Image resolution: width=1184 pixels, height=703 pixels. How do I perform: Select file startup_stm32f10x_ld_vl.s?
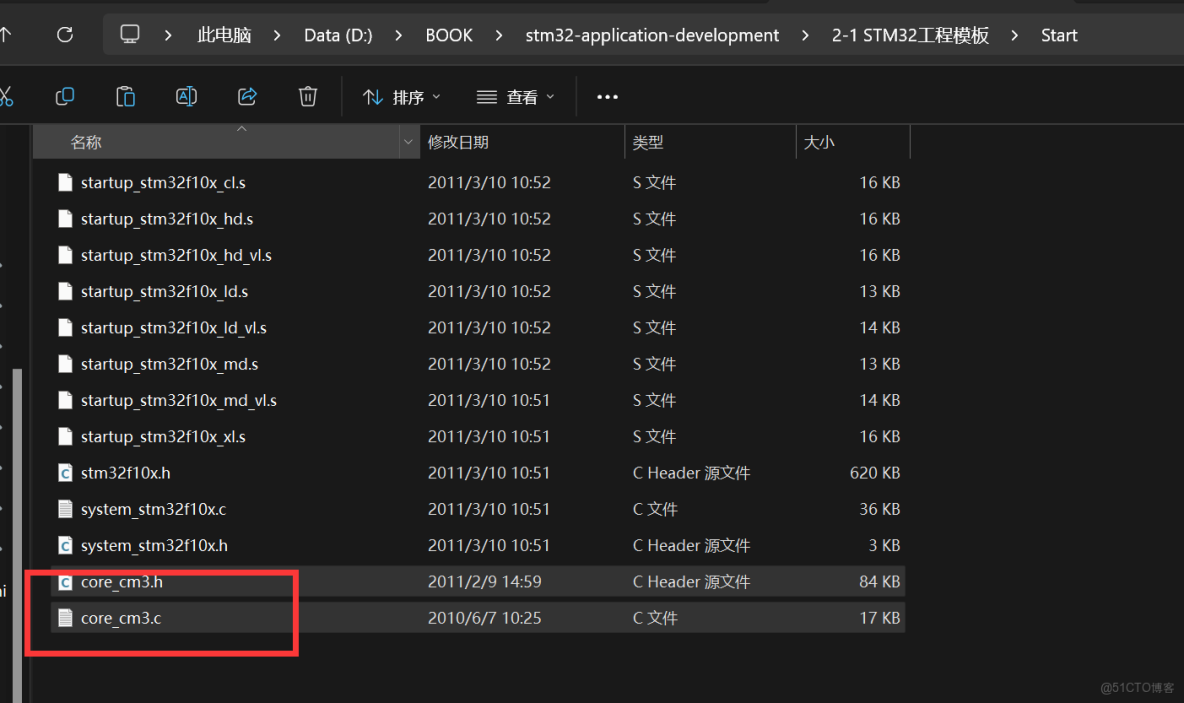point(174,328)
